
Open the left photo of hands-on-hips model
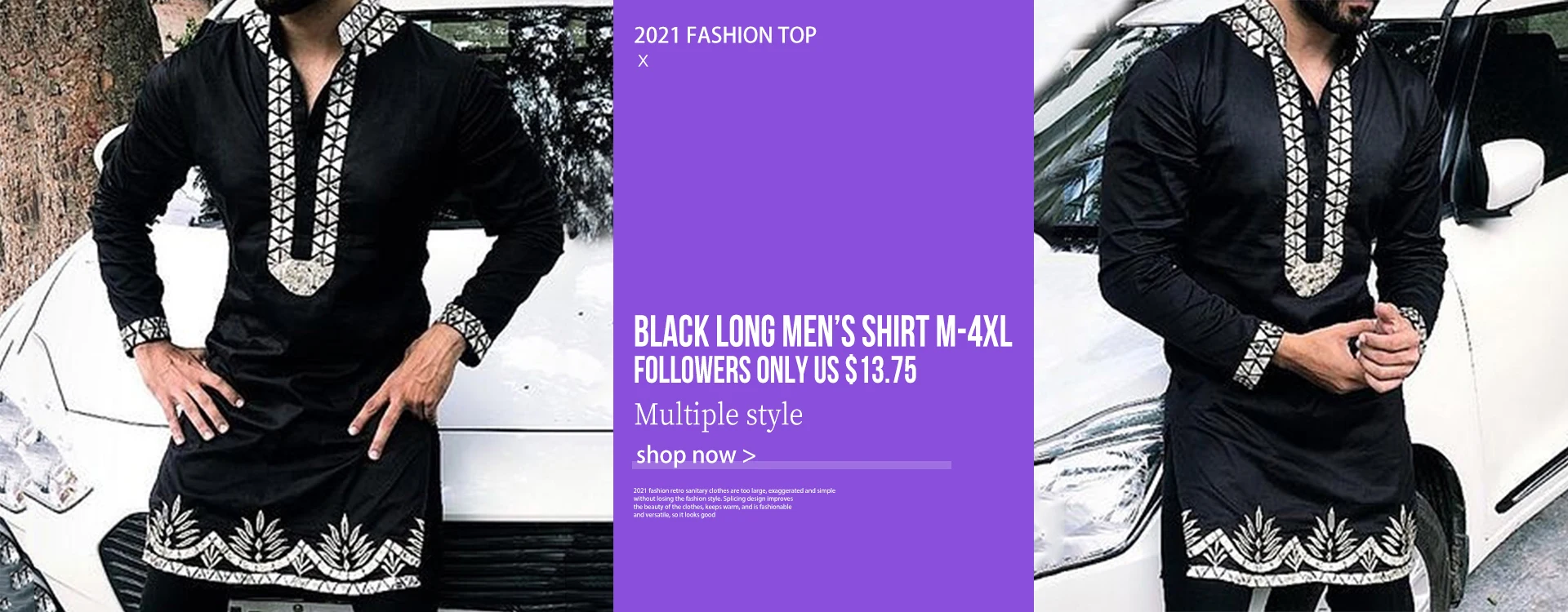tap(306, 306)
